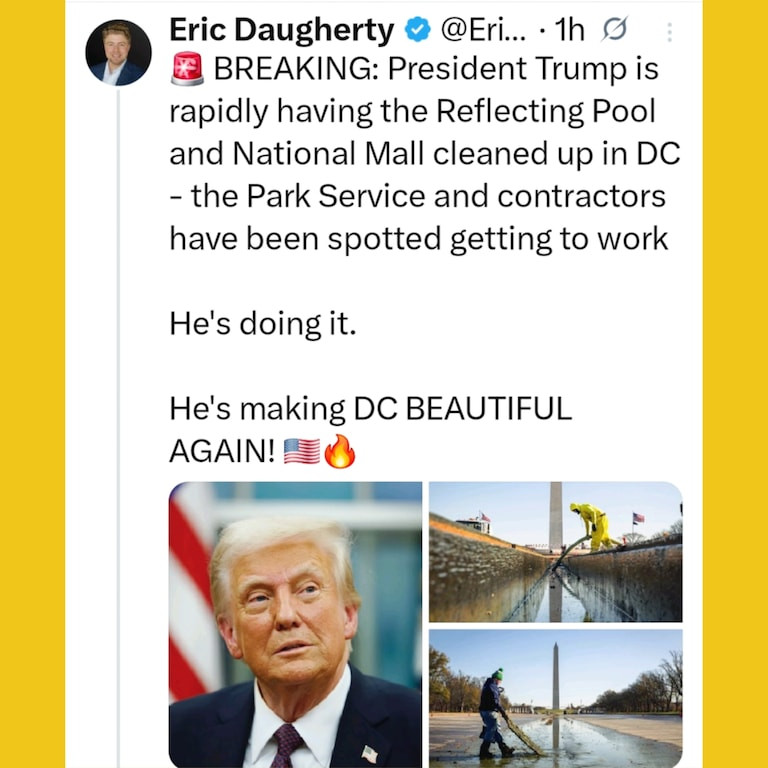Screen dimensions: 768x768
Task: Click the red siren emoji before BREAKING
Action: point(187,71)
